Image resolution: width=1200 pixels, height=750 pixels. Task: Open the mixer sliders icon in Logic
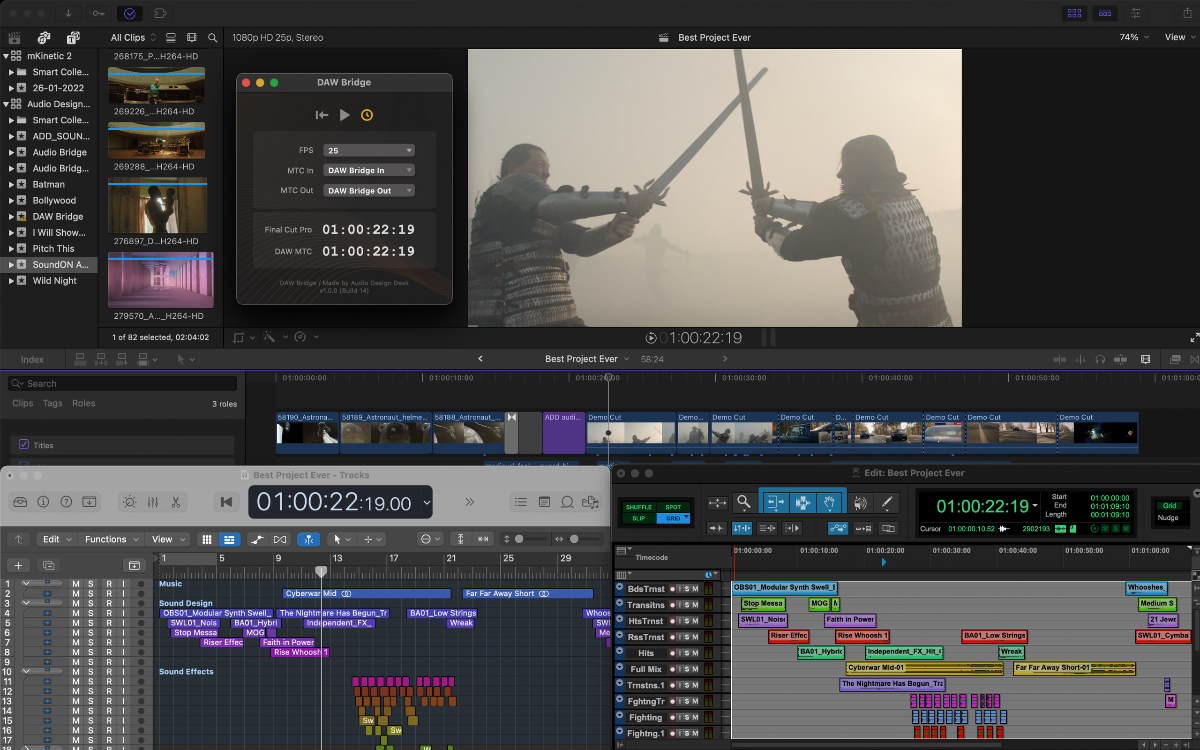click(152, 502)
